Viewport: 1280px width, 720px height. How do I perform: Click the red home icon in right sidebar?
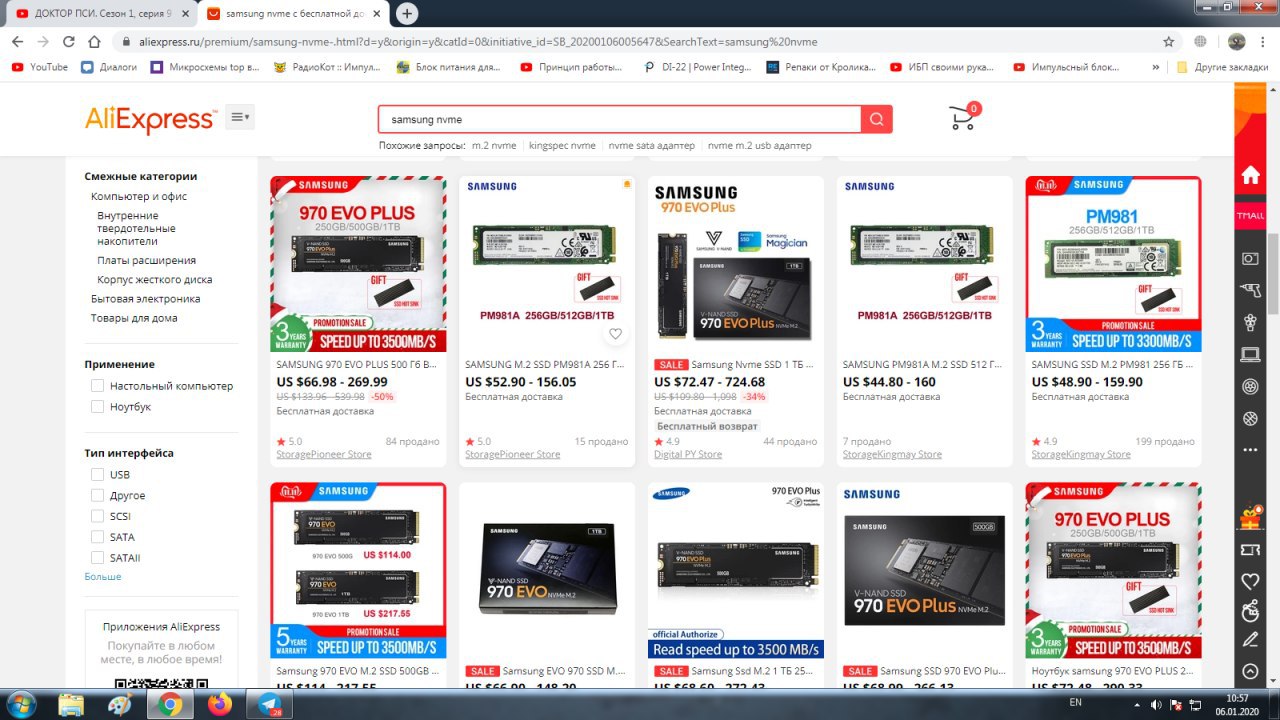point(1250,176)
